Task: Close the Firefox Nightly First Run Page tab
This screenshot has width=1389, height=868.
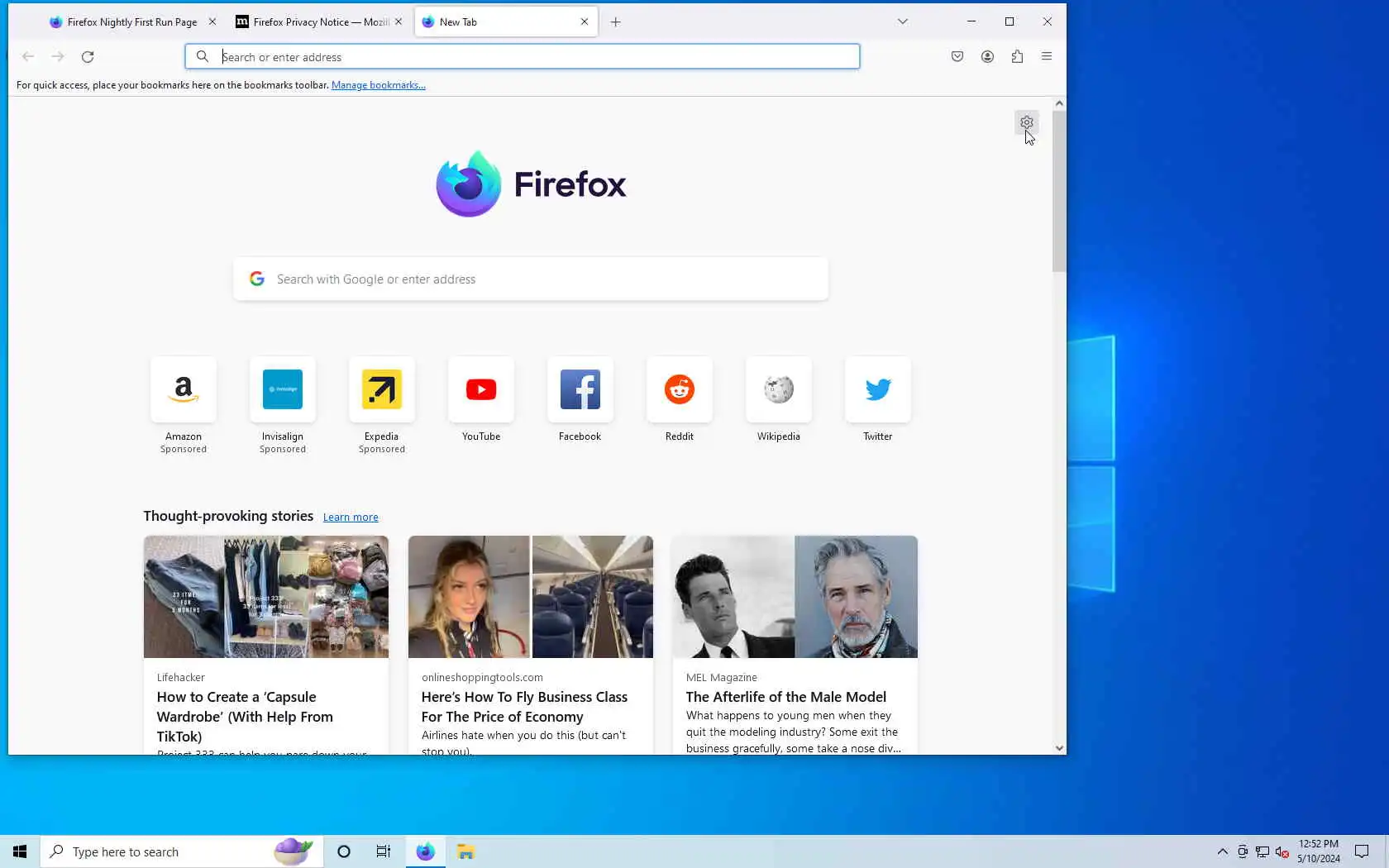Action: click(x=212, y=22)
